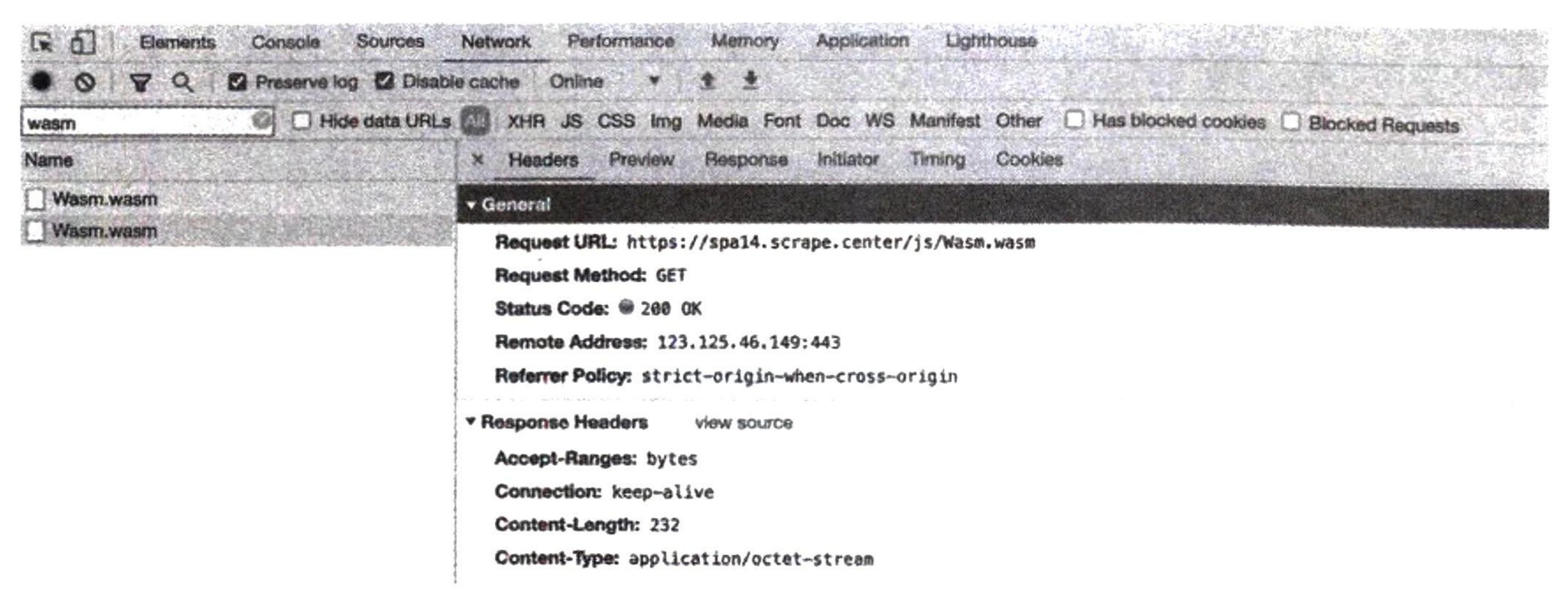
Task: Open the Online throttling dropdown
Action: pyautogui.click(x=605, y=81)
